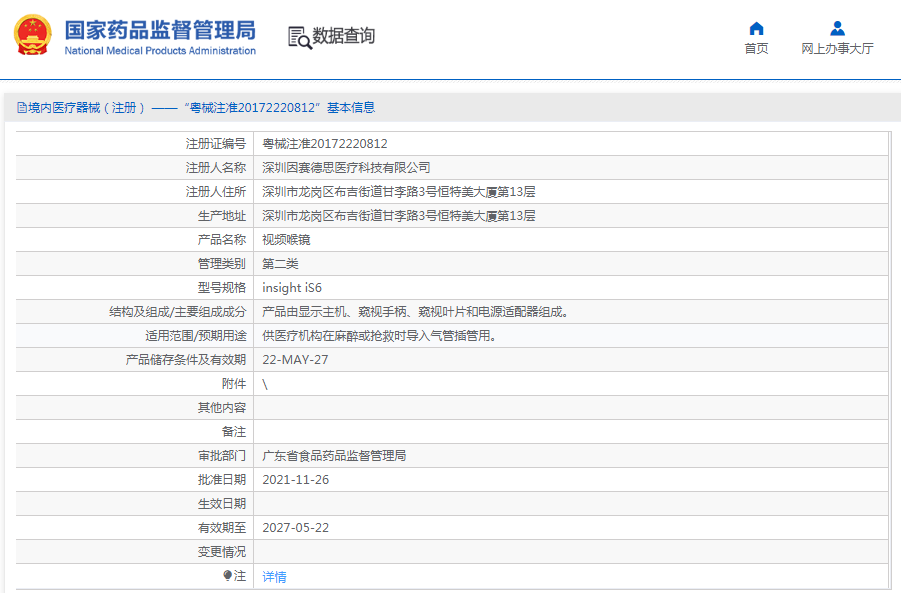Click the 审批部门 value 广东省食品药品监督管理局

(x=336, y=455)
